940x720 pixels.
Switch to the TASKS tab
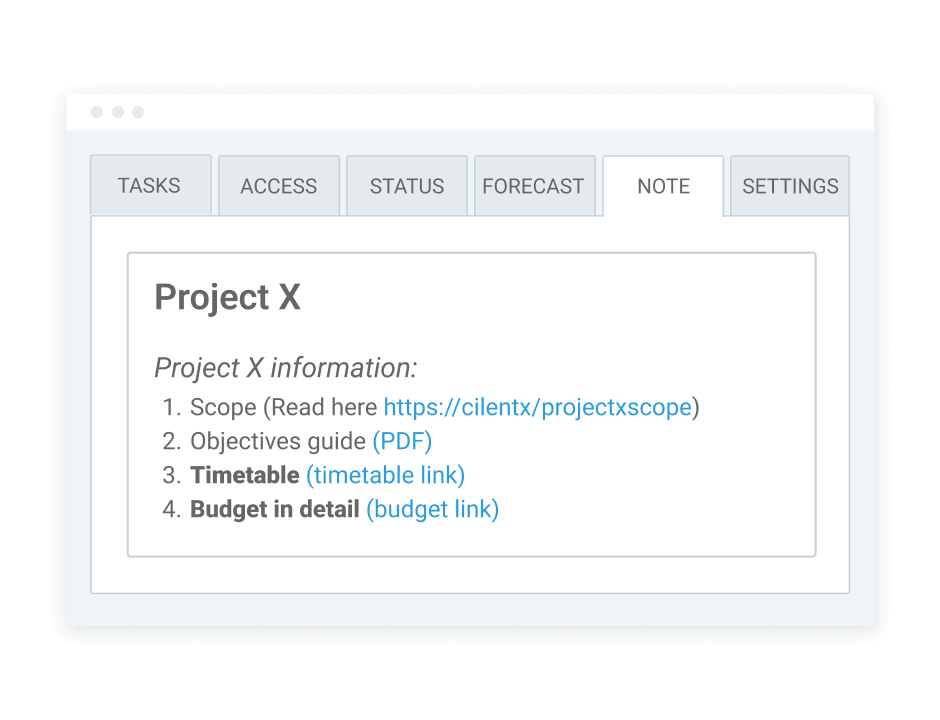click(x=150, y=185)
